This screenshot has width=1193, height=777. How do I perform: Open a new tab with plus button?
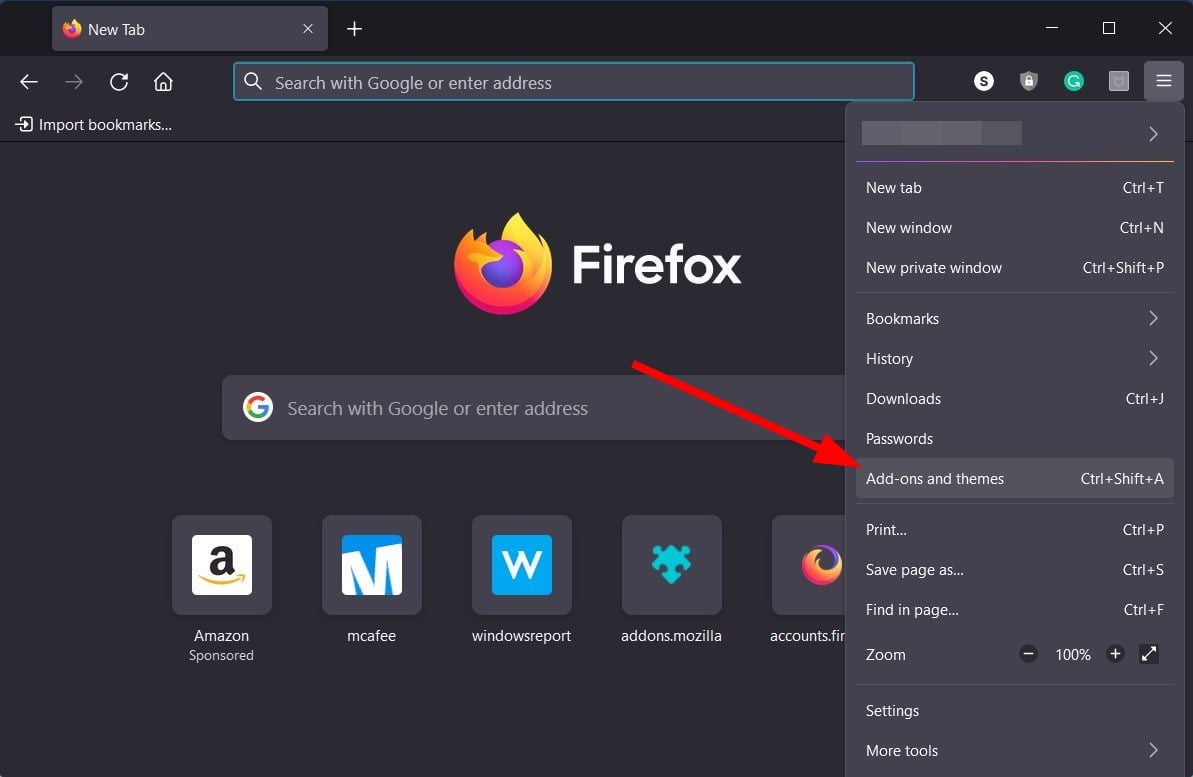click(x=354, y=29)
